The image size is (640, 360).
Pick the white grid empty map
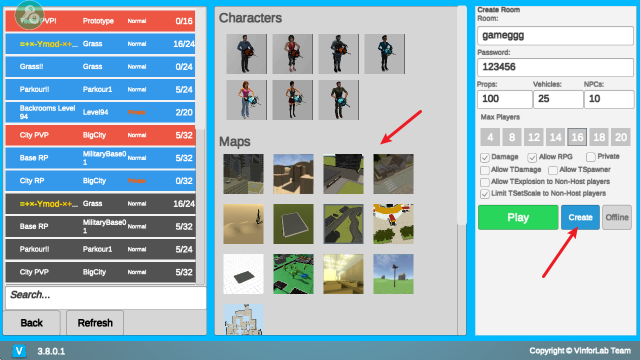click(243, 274)
